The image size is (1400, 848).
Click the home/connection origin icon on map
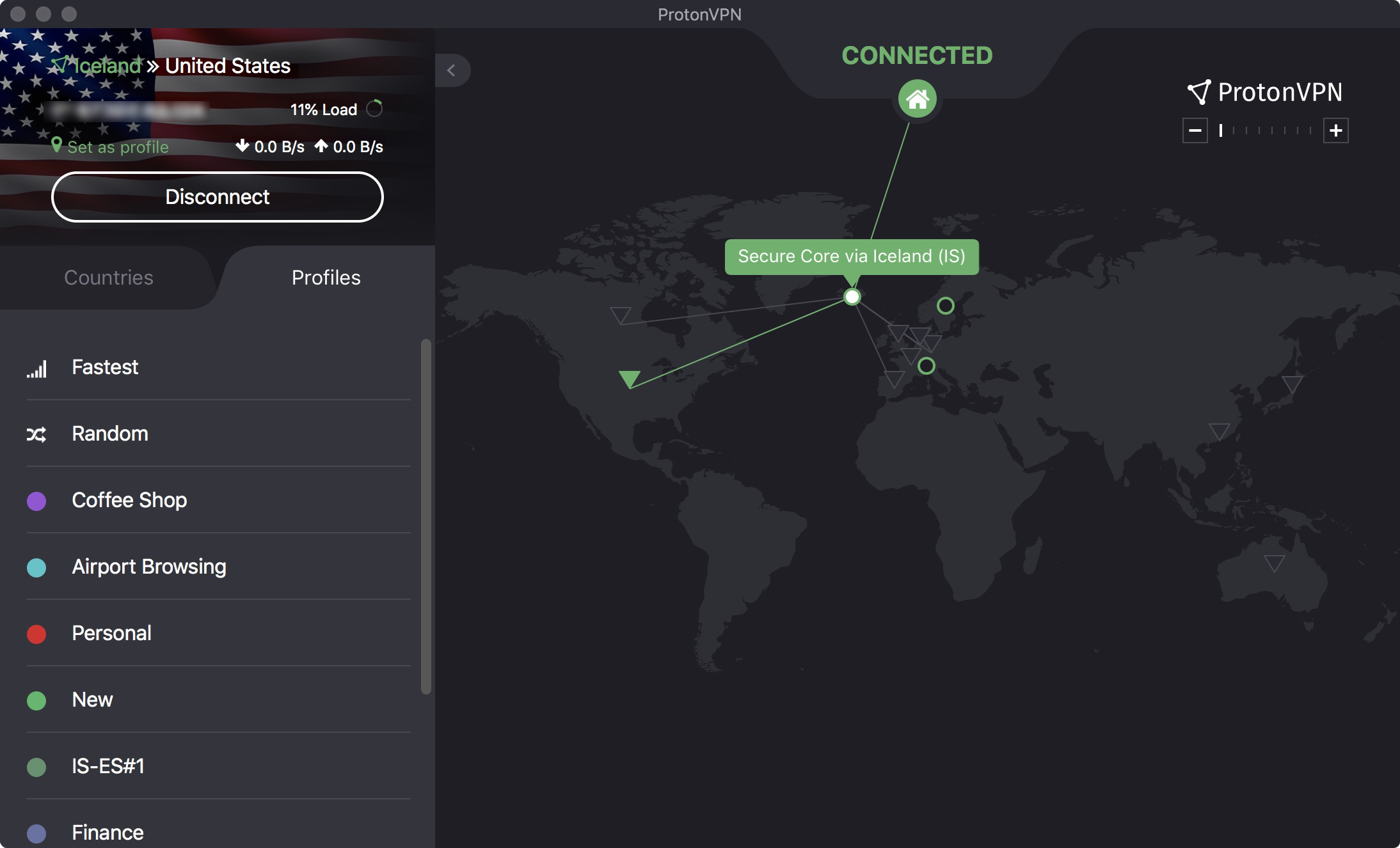(x=915, y=97)
